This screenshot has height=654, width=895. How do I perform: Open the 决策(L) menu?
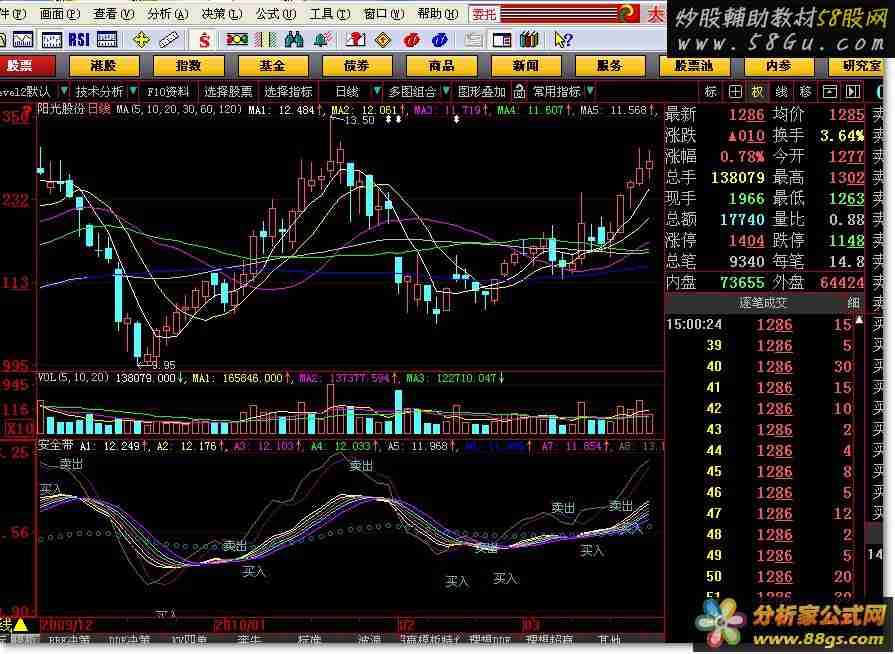[222, 14]
